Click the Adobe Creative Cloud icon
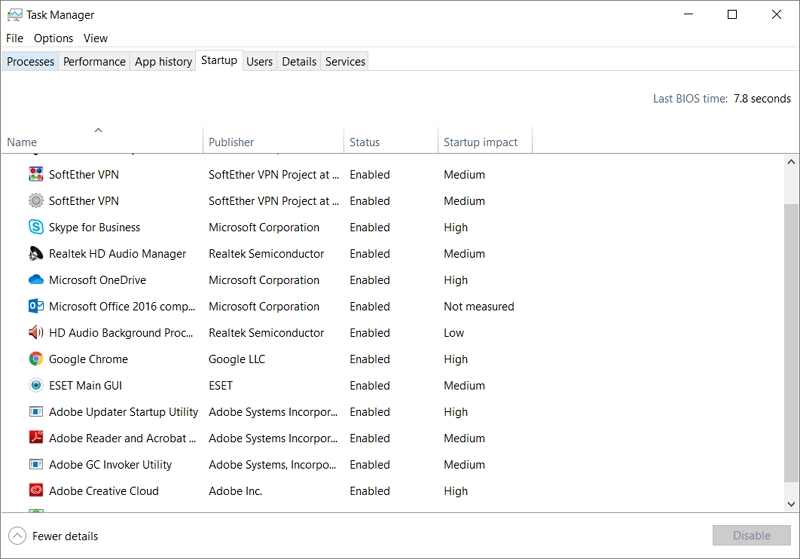The height and width of the screenshot is (559, 800). [x=36, y=491]
